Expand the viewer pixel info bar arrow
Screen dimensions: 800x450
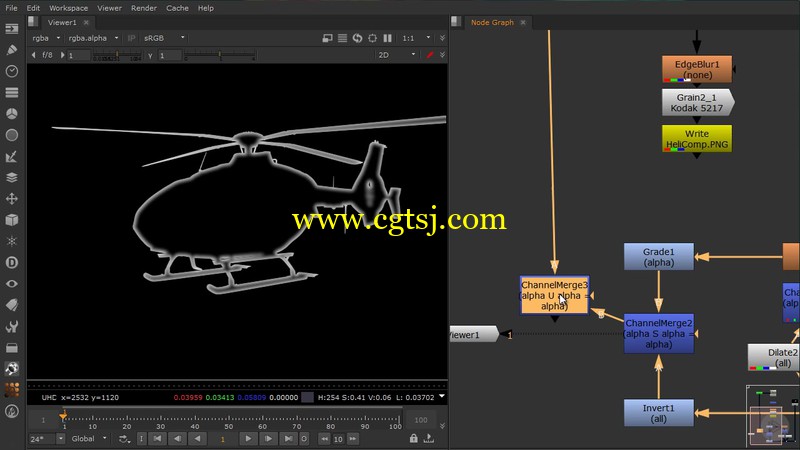tap(442, 396)
